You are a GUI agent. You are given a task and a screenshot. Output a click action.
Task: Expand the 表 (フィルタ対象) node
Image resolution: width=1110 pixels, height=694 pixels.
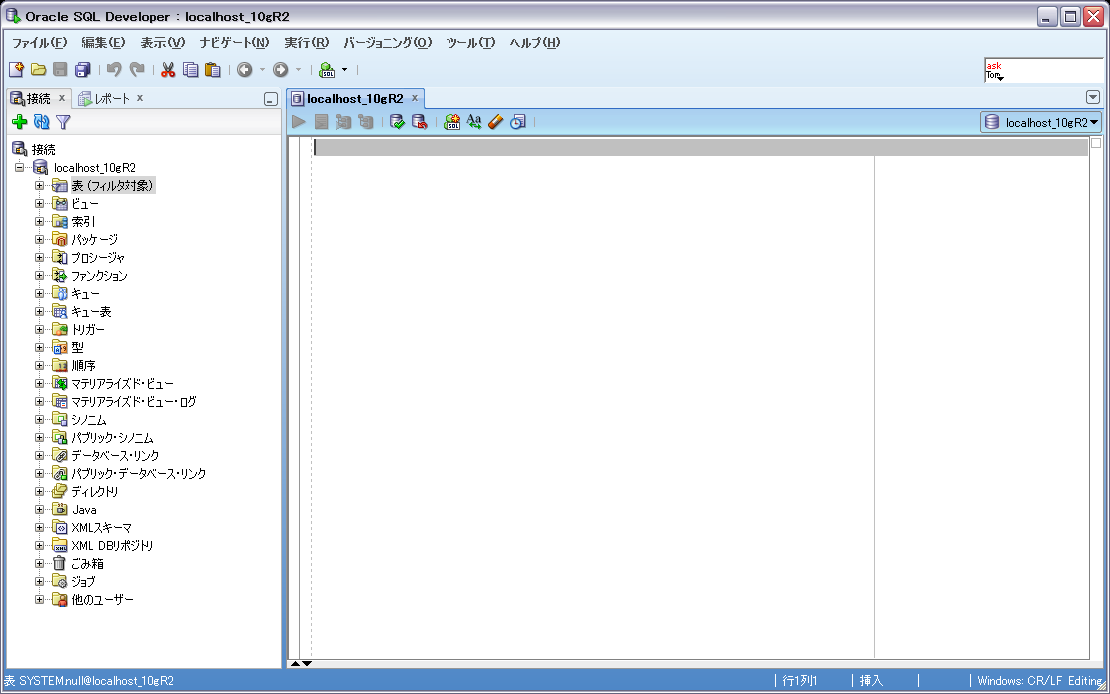(40, 186)
